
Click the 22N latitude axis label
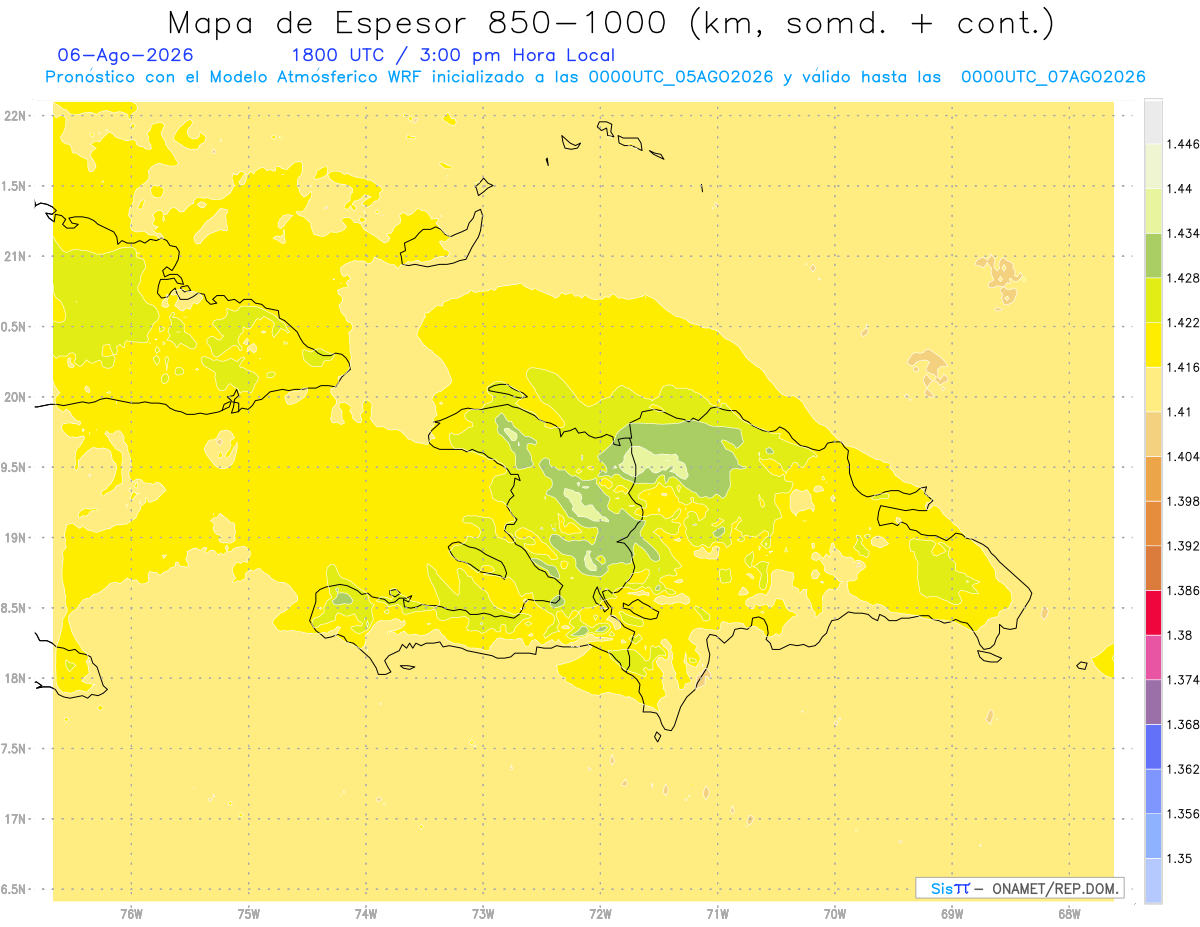(x=14, y=116)
